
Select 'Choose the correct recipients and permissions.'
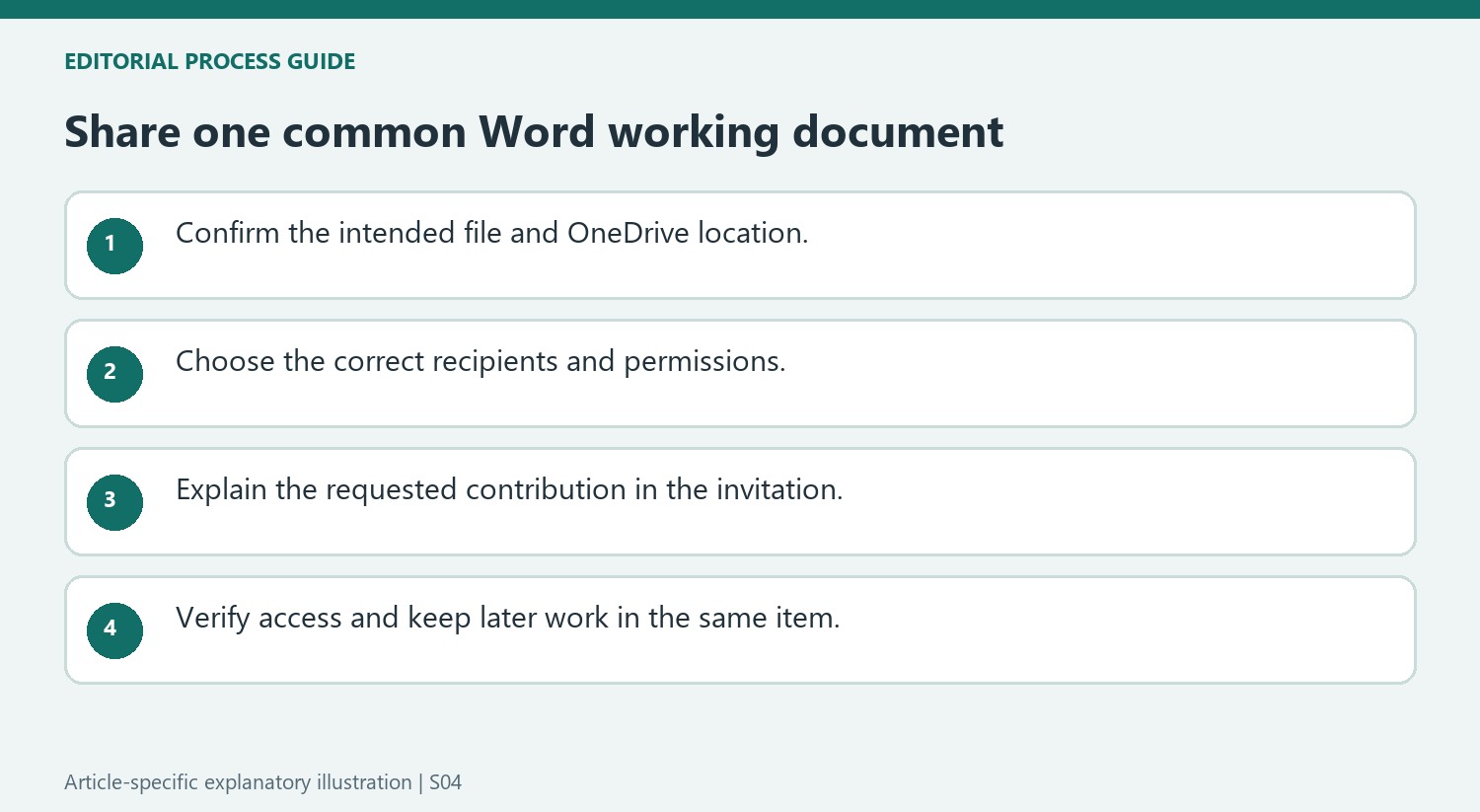(481, 361)
